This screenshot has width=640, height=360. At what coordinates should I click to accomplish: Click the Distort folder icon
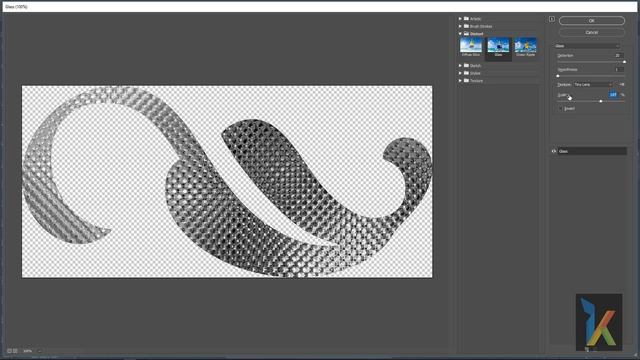pyautogui.click(x=466, y=34)
